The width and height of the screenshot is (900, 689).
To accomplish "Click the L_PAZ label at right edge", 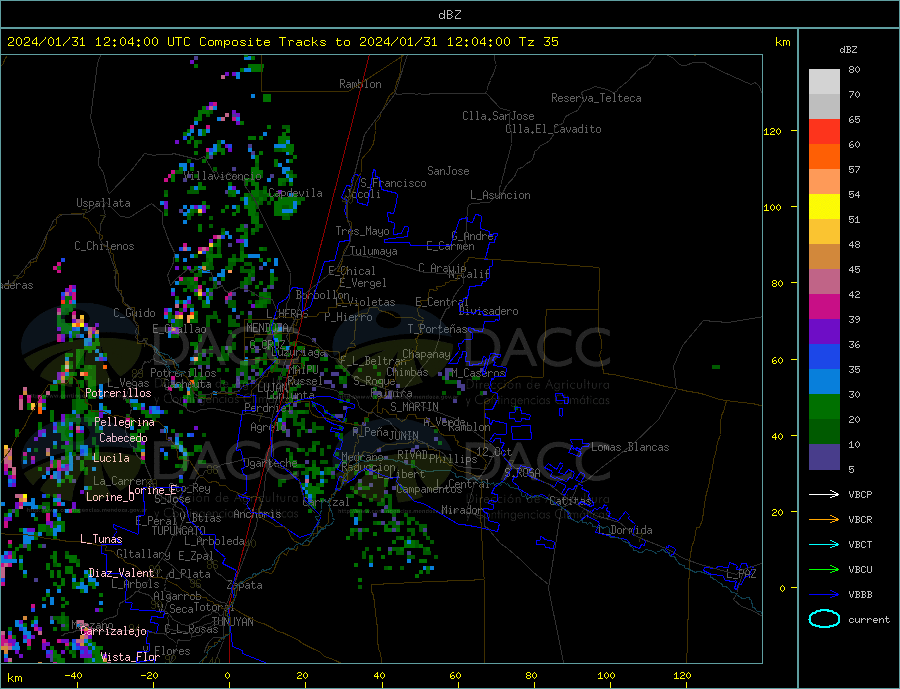I will pyautogui.click(x=741, y=574).
